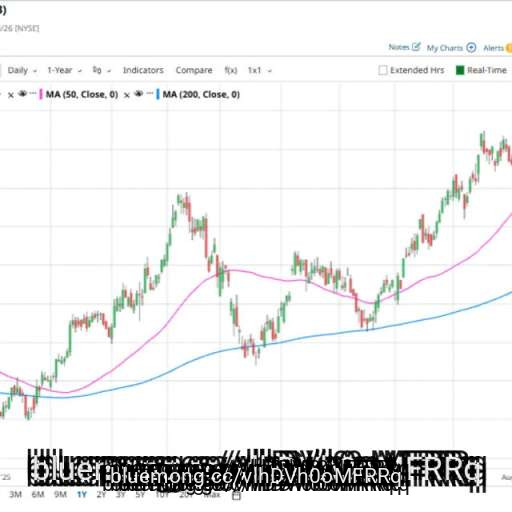Remove the MA (200, Close, 0) indicator

point(127,95)
